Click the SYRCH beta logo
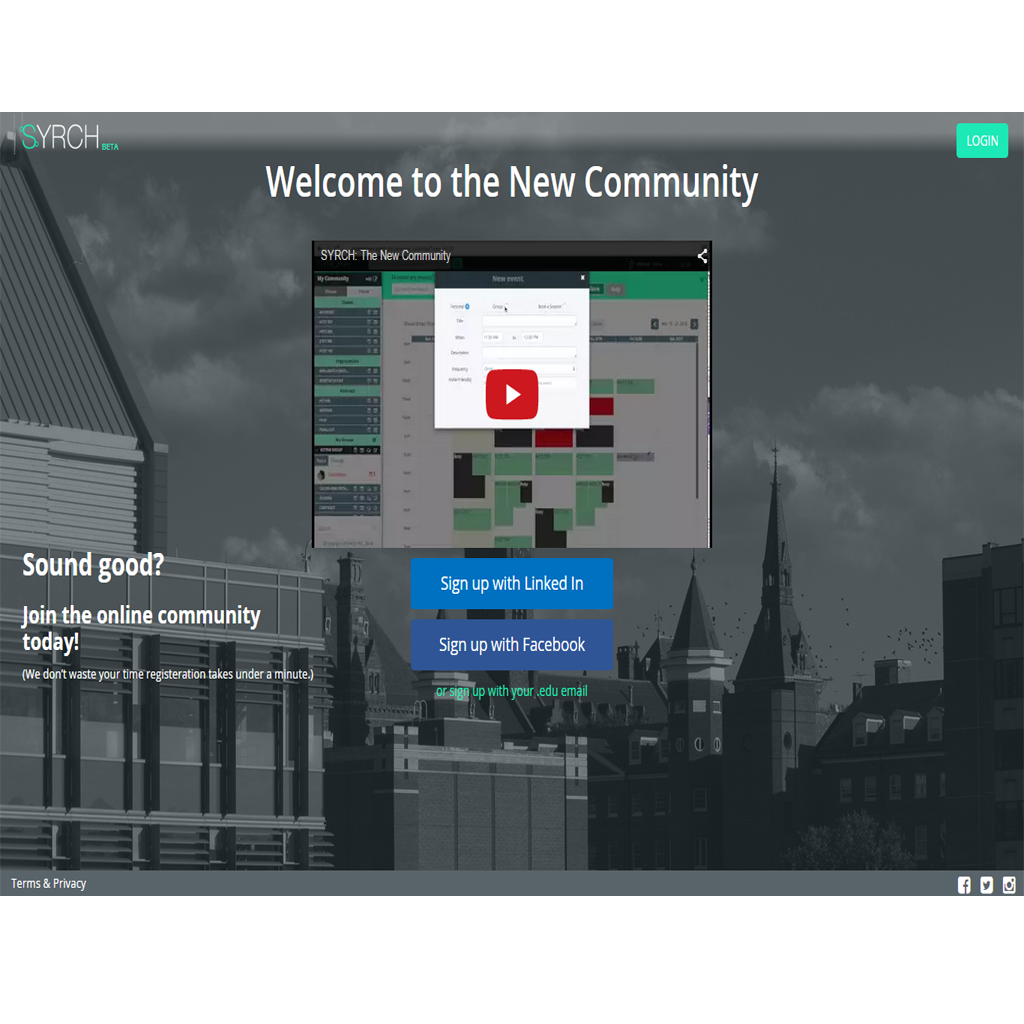 pos(69,137)
